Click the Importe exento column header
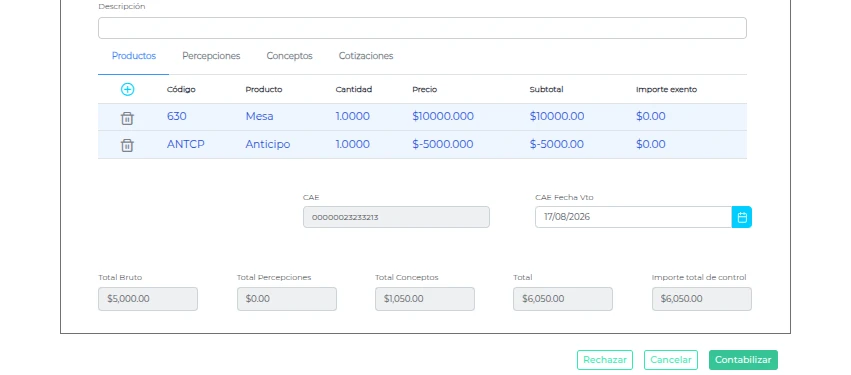 [x=666, y=90]
